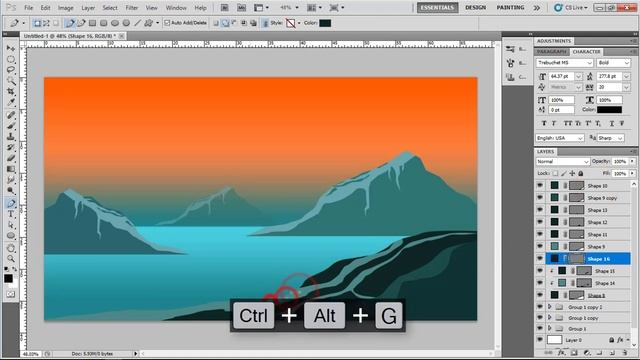Click the foreground color swatch in toolbox
This screenshot has height=360, width=640.
coord(8,278)
